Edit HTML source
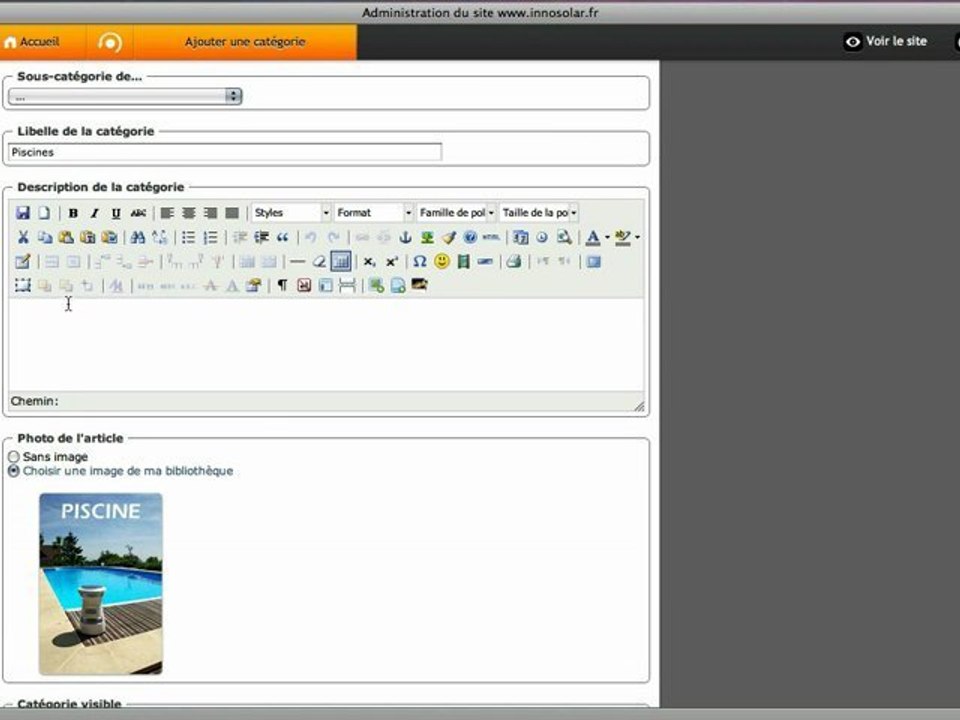The width and height of the screenshot is (960, 720). click(x=491, y=237)
